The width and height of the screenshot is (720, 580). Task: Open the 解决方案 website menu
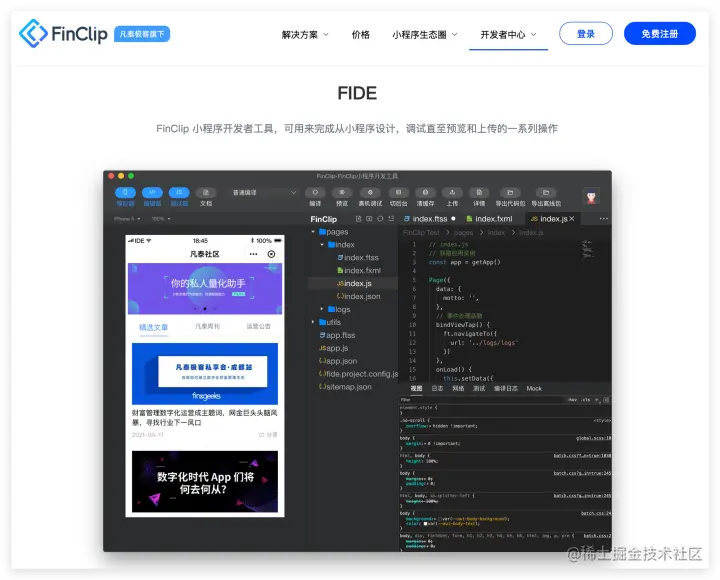305,35
